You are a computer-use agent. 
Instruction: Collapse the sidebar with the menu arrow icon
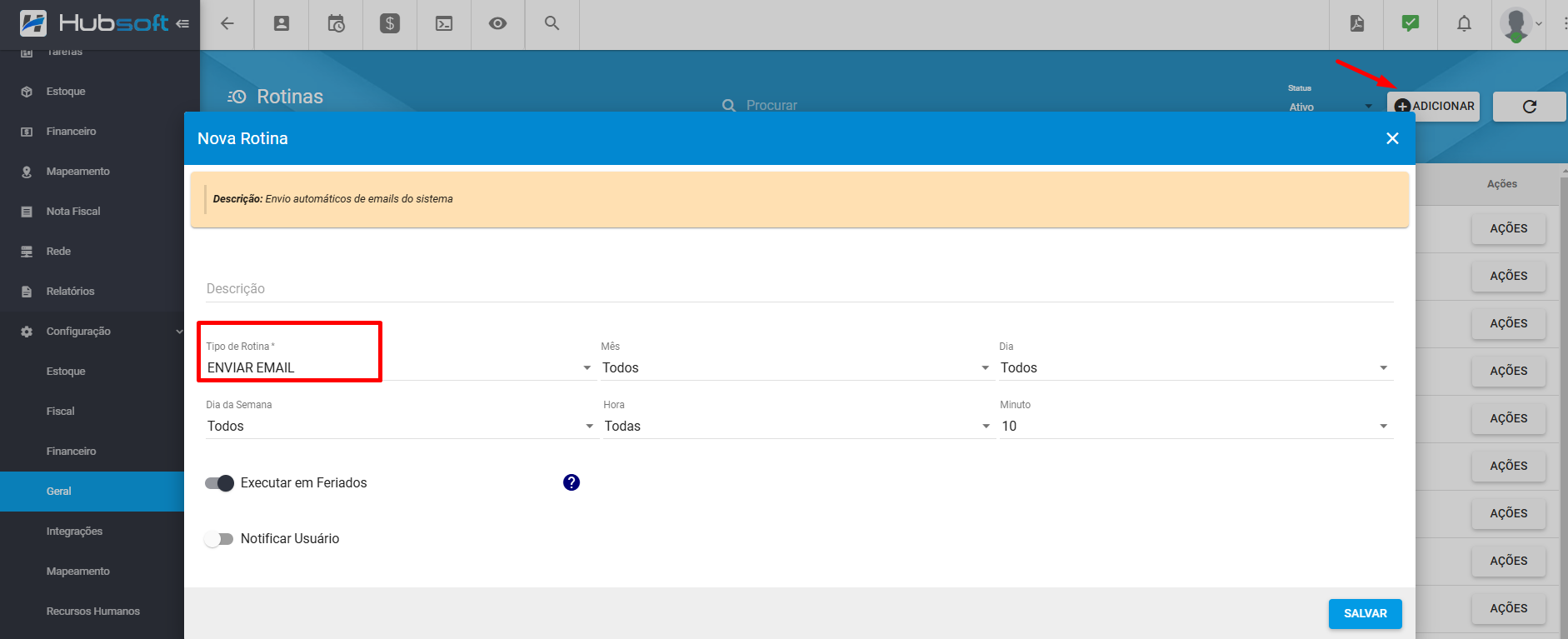point(182,23)
